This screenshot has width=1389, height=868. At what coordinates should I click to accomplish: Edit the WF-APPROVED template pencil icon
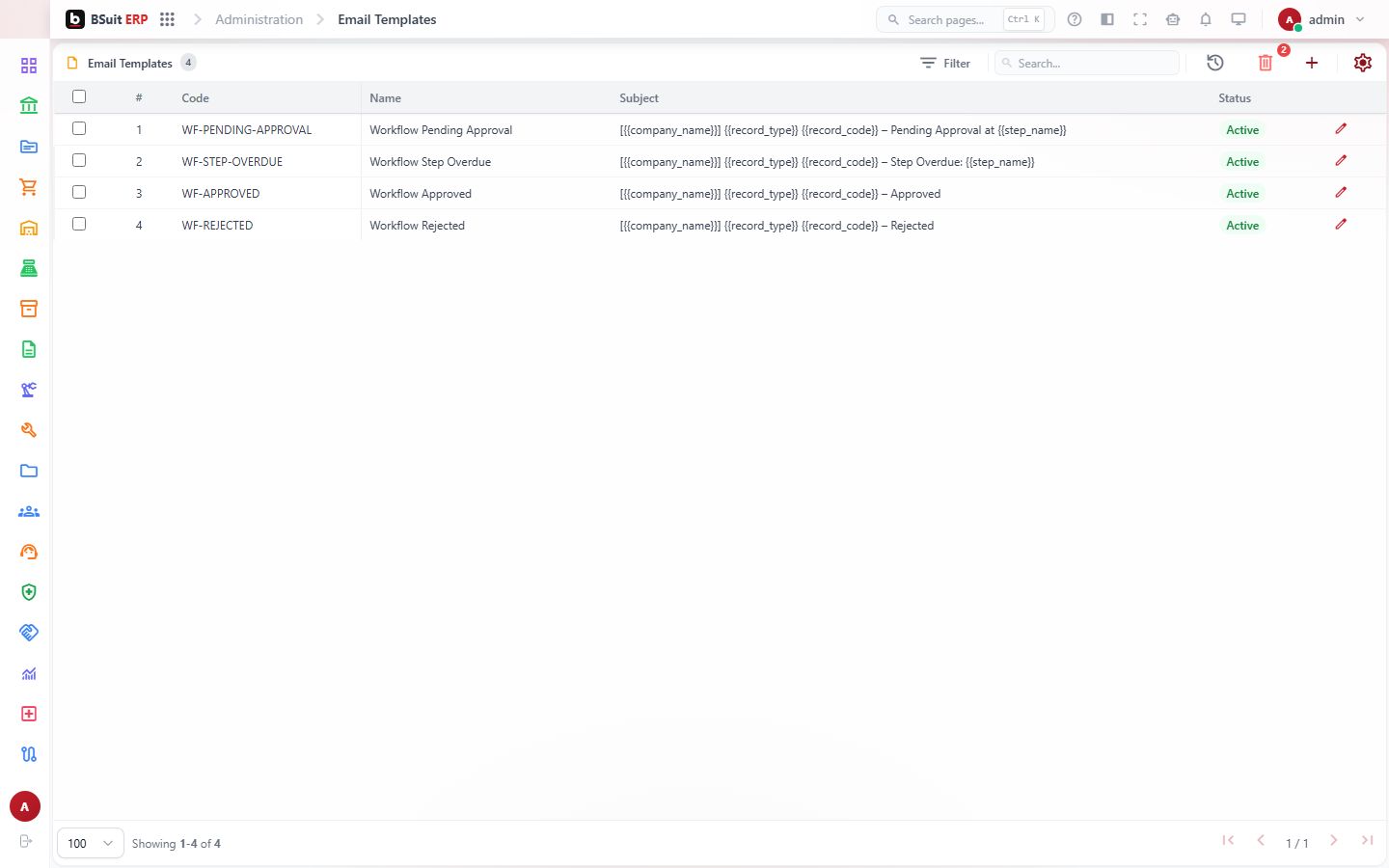pos(1341,193)
